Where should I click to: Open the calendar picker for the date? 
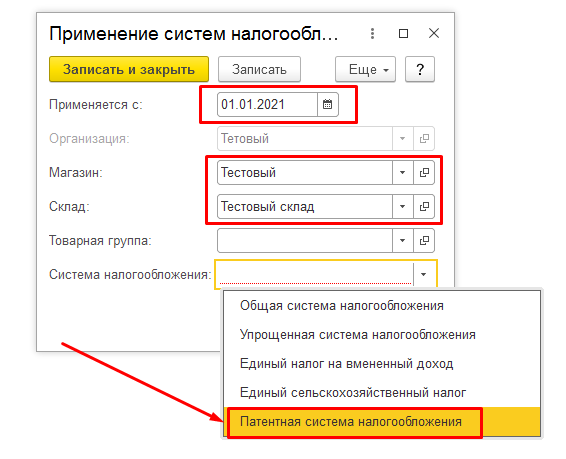click(x=327, y=105)
